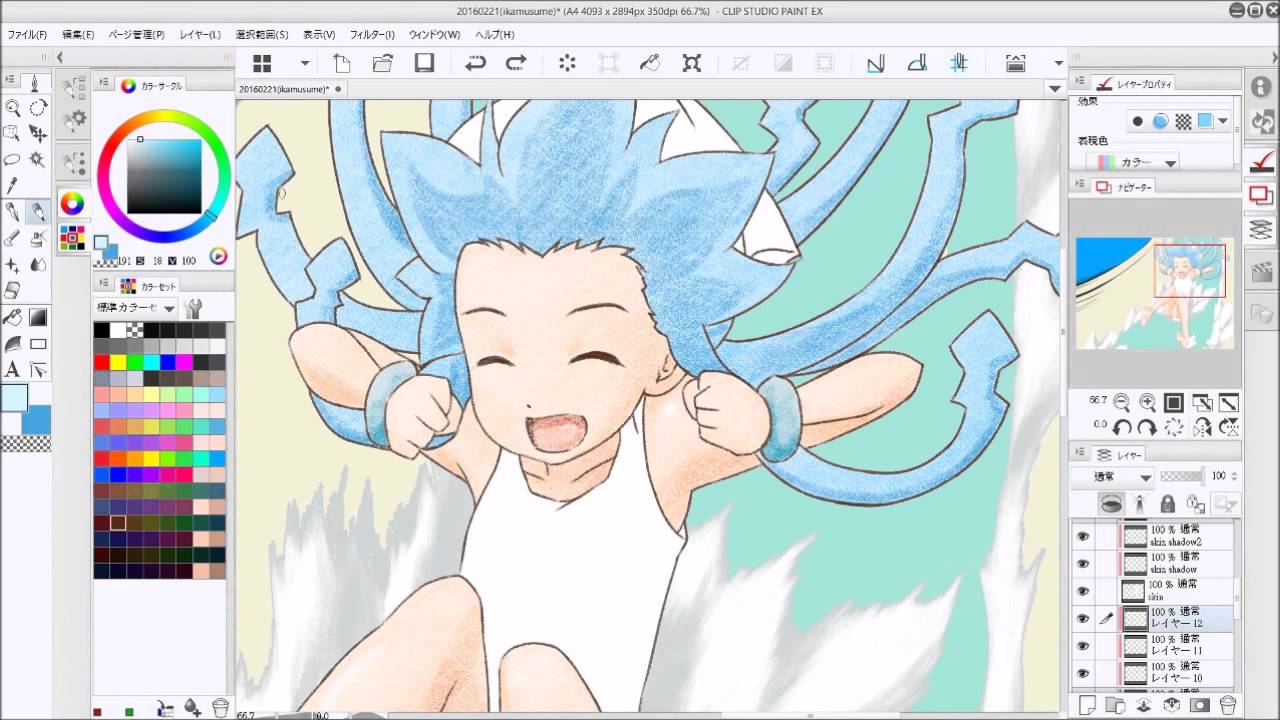Image resolution: width=1280 pixels, height=720 pixels.
Task: Create a new raster layer
Action: [1087, 705]
